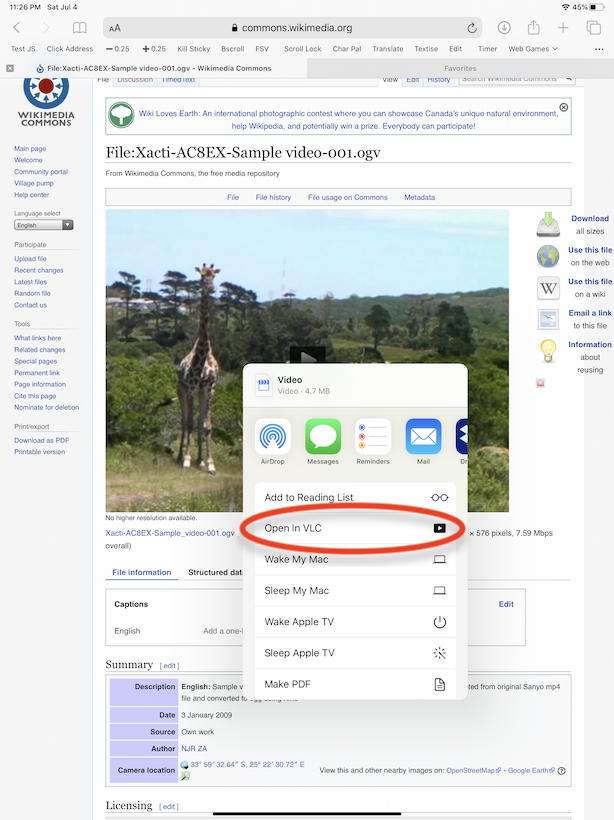Click Download as PDF link

pos(41,440)
